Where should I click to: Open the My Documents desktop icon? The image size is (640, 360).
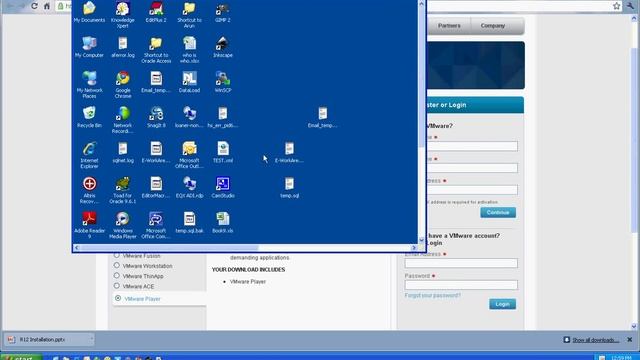89,12
